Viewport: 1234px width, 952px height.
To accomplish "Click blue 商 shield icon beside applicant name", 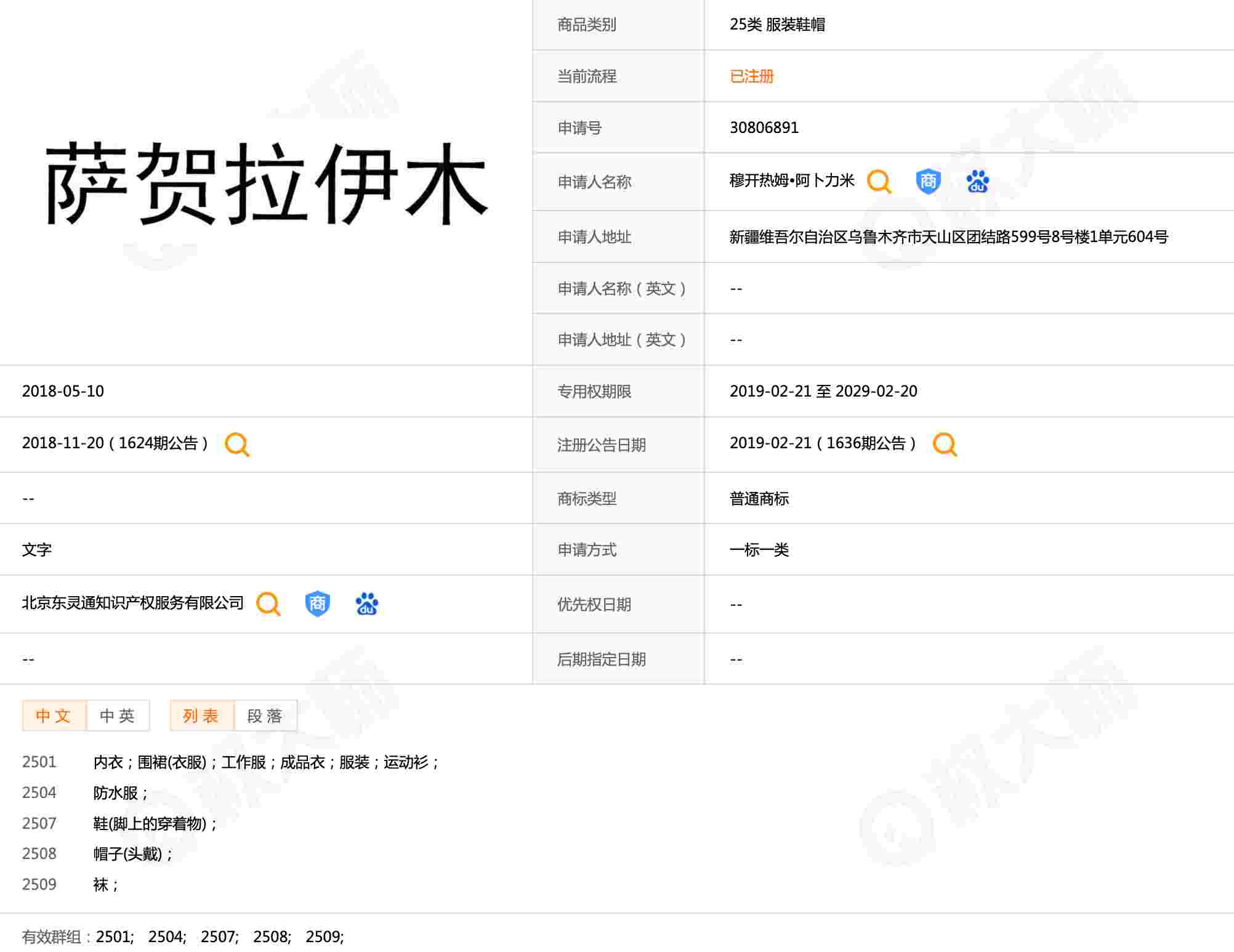I will click(x=928, y=182).
